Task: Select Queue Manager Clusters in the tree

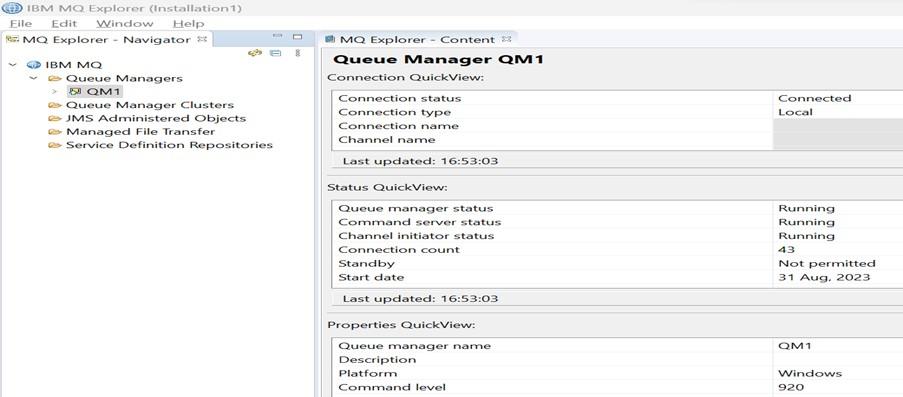Action: [150, 105]
